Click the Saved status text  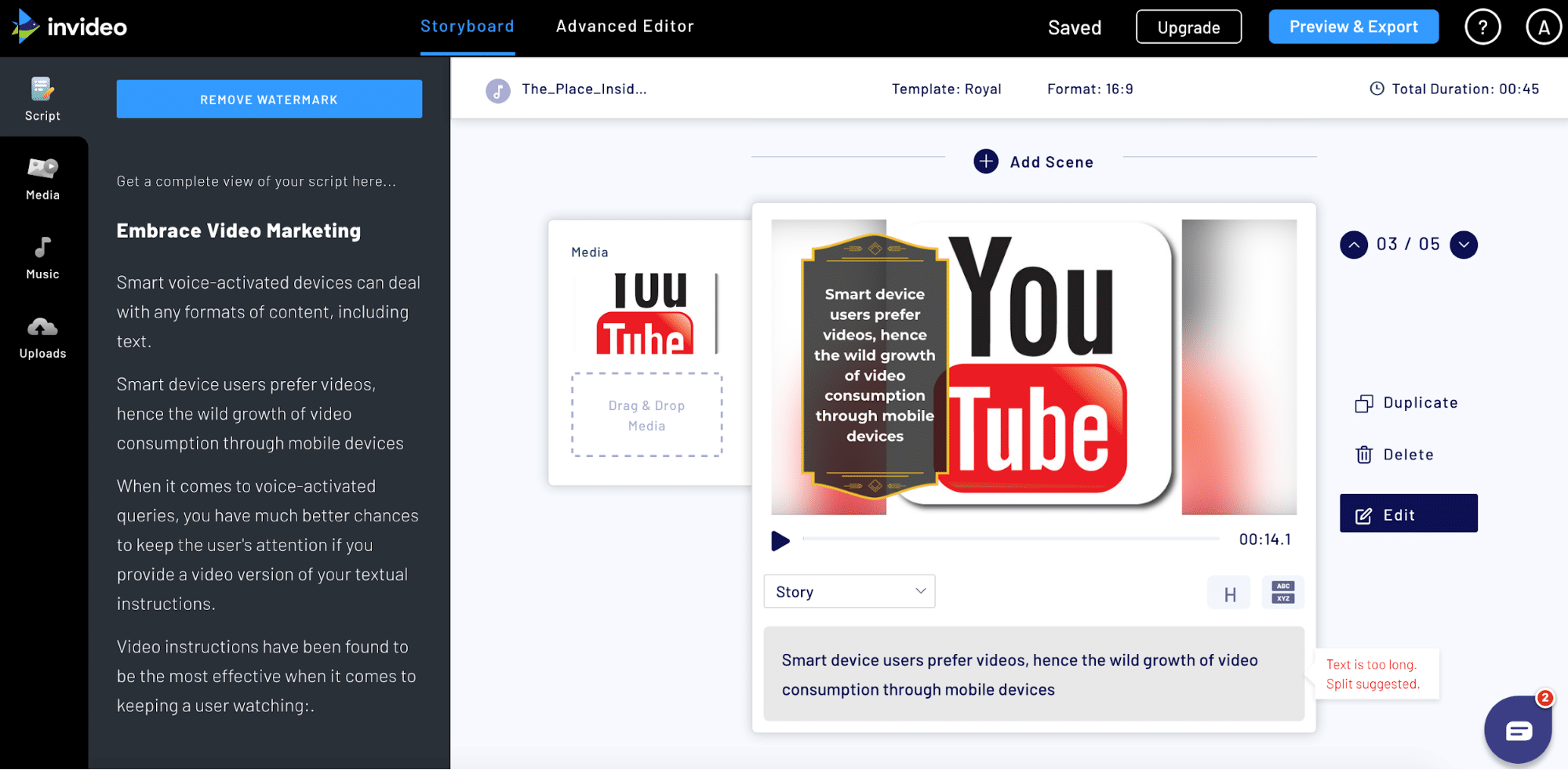pos(1075,27)
